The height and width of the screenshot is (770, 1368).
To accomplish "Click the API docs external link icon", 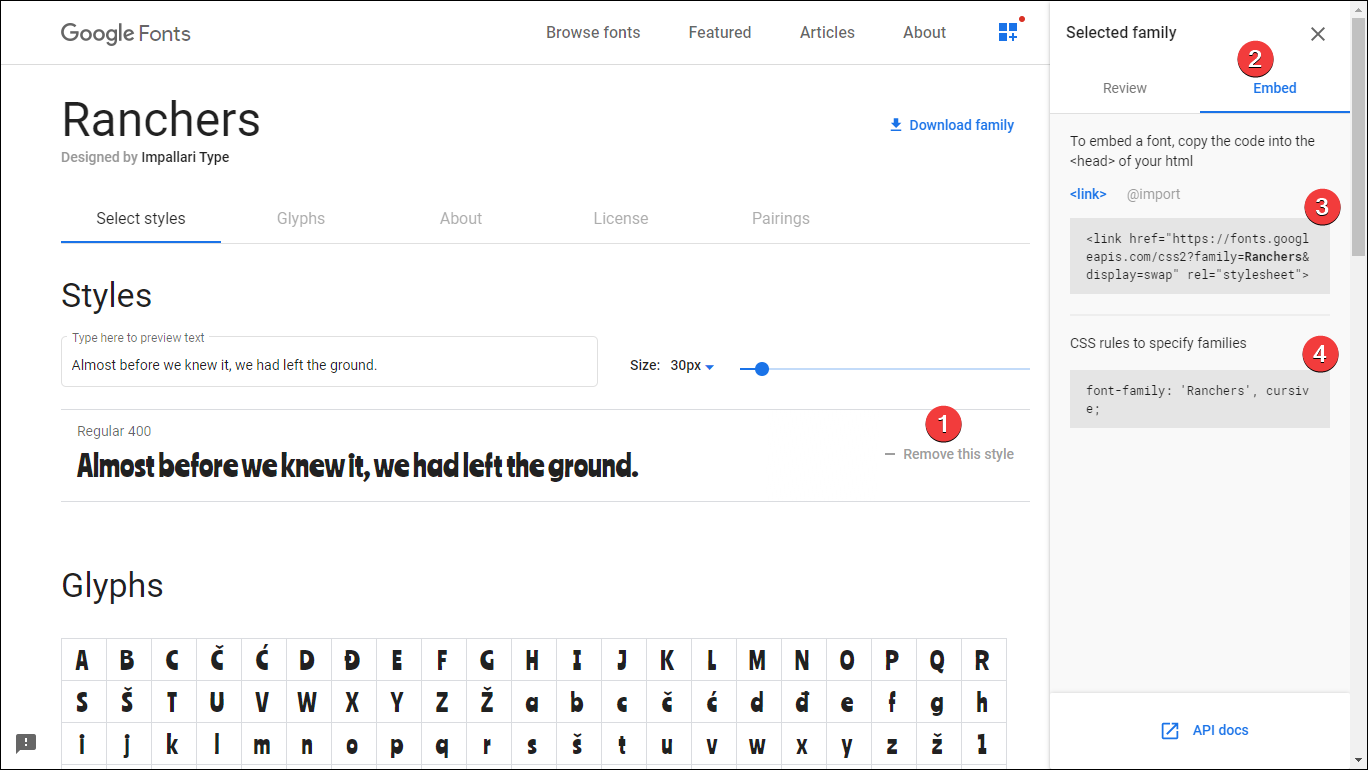I will pyautogui.click(x=1170, y=731).
